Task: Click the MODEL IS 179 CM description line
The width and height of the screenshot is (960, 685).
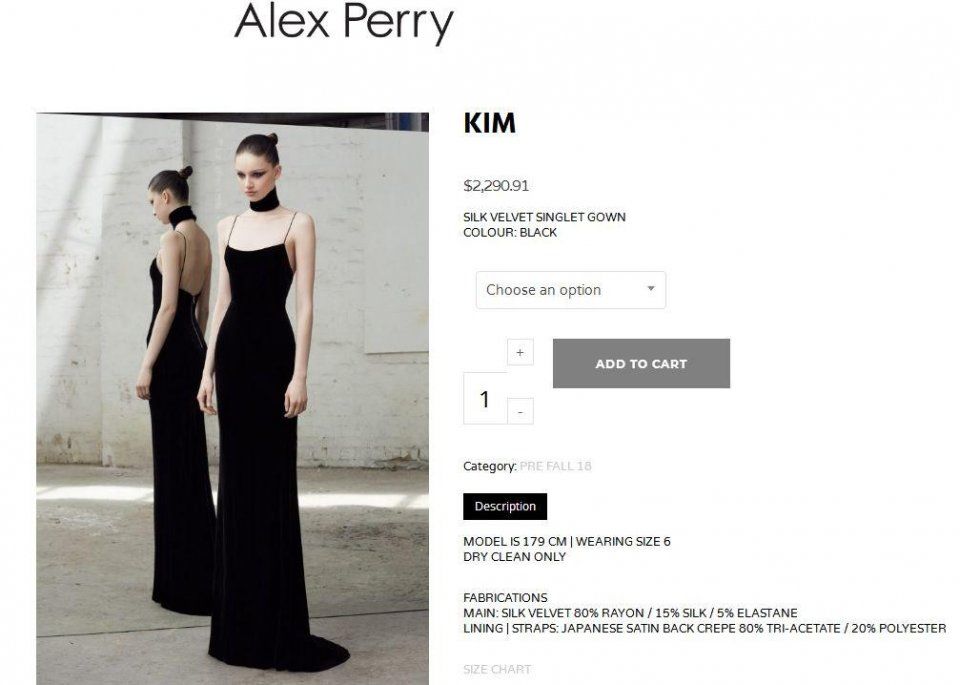Action: point(567,541)
